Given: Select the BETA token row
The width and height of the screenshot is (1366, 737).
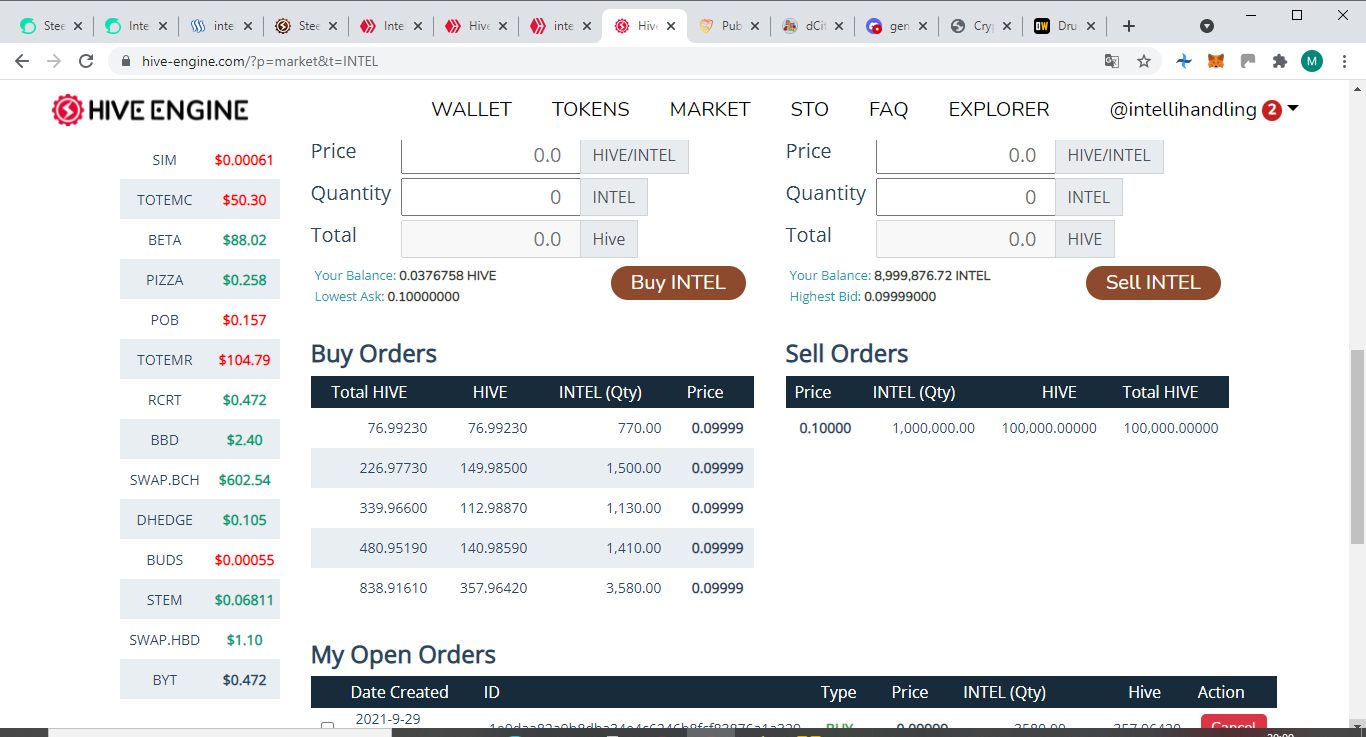Looking at the screenshot, I should pos(200,240).
